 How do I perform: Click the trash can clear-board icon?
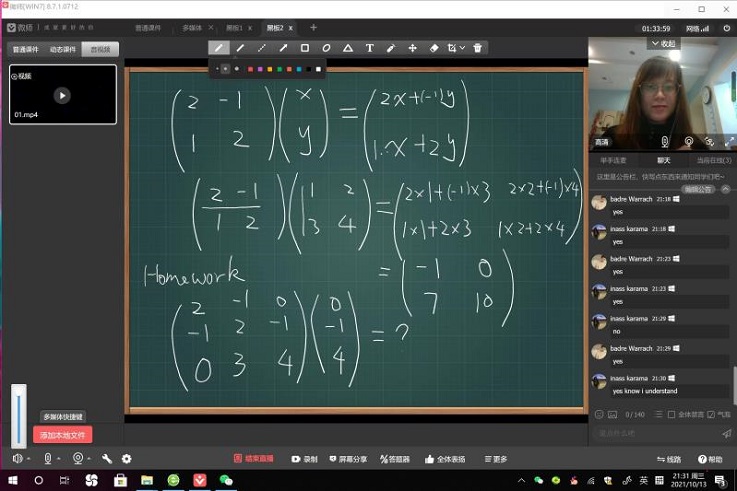pos(478,48)
